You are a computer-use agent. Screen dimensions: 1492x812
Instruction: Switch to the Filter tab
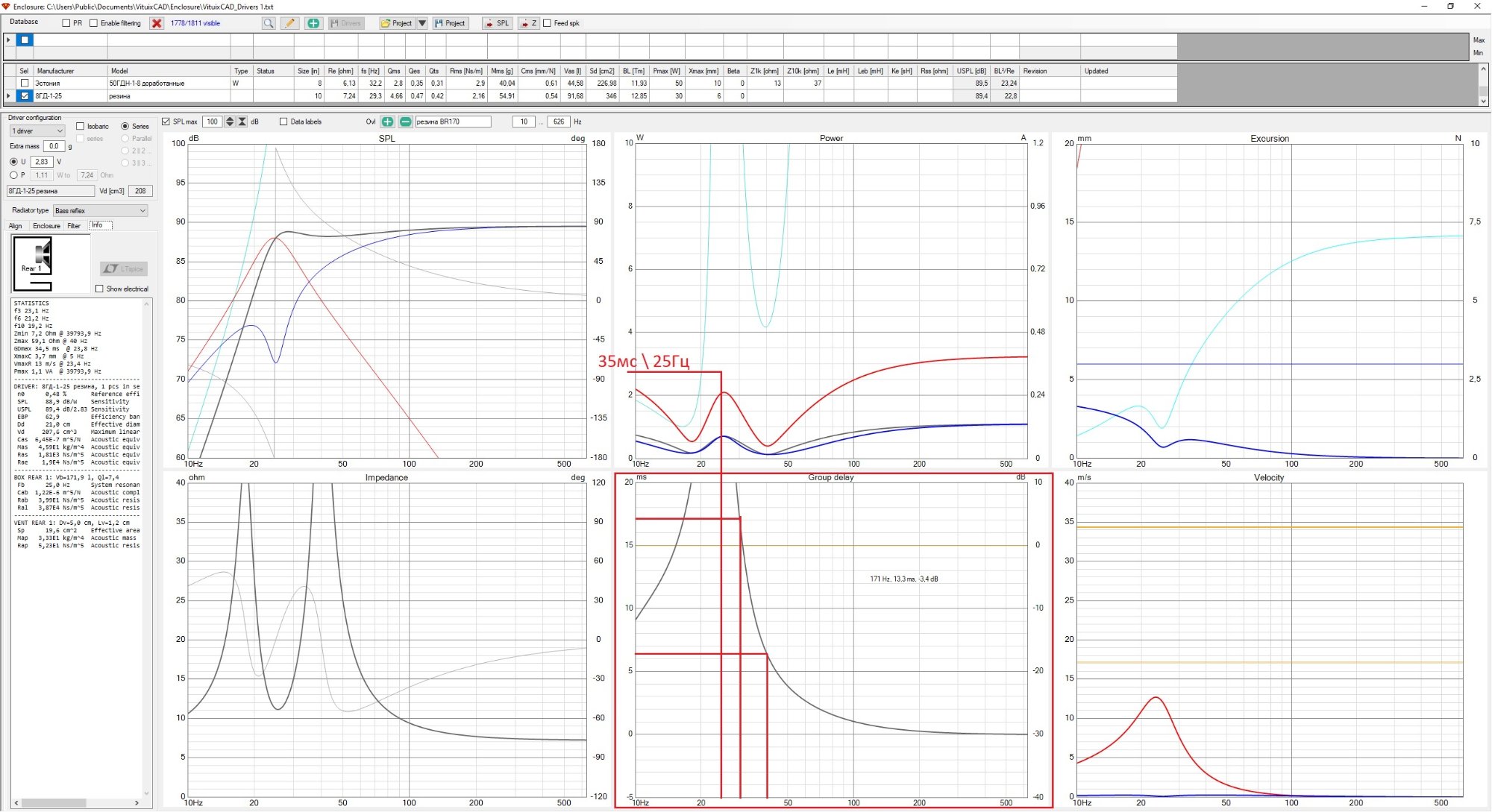point(74,226)
